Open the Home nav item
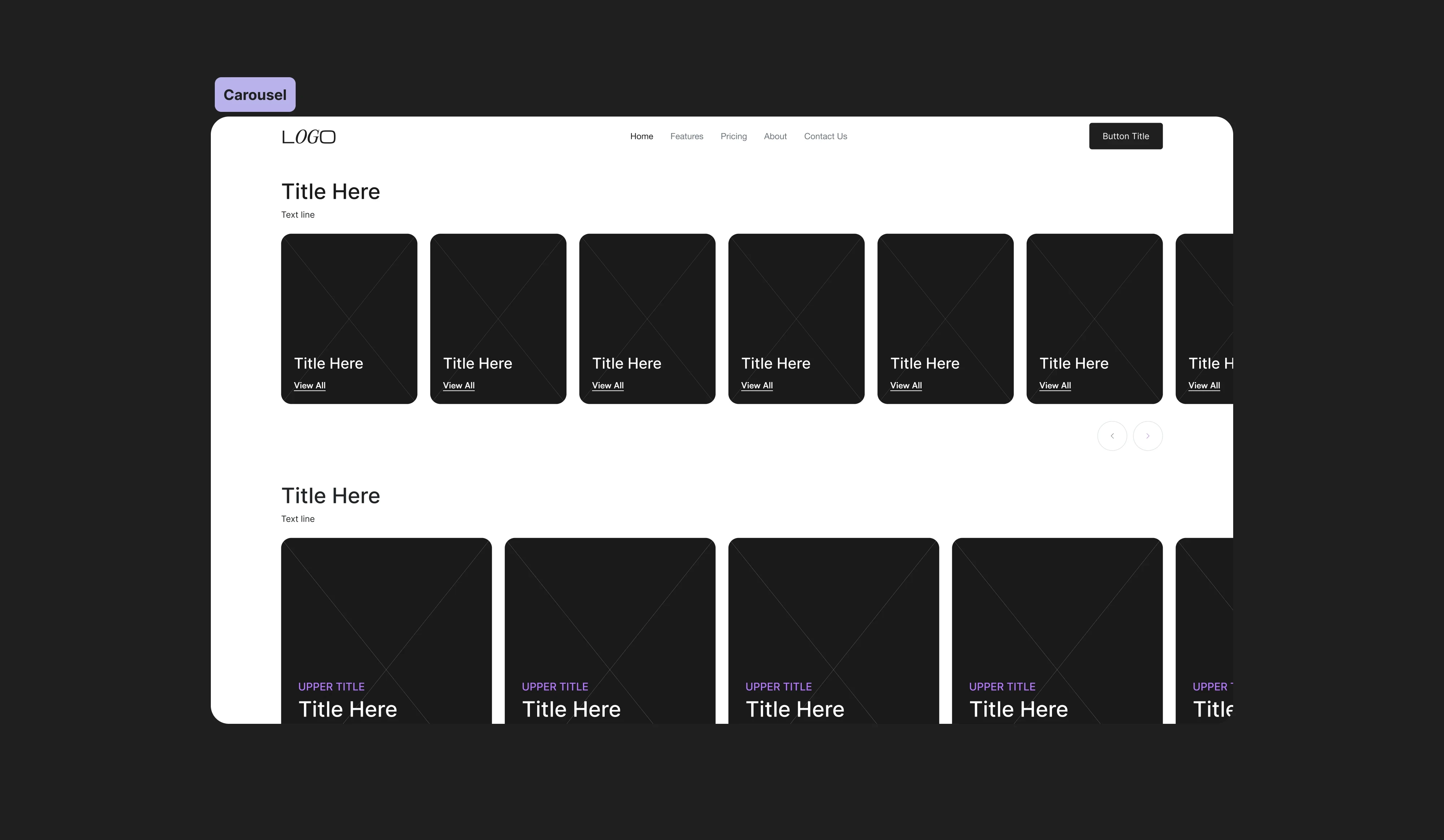This screenshot has width=1444, height=840. (641, 136)
